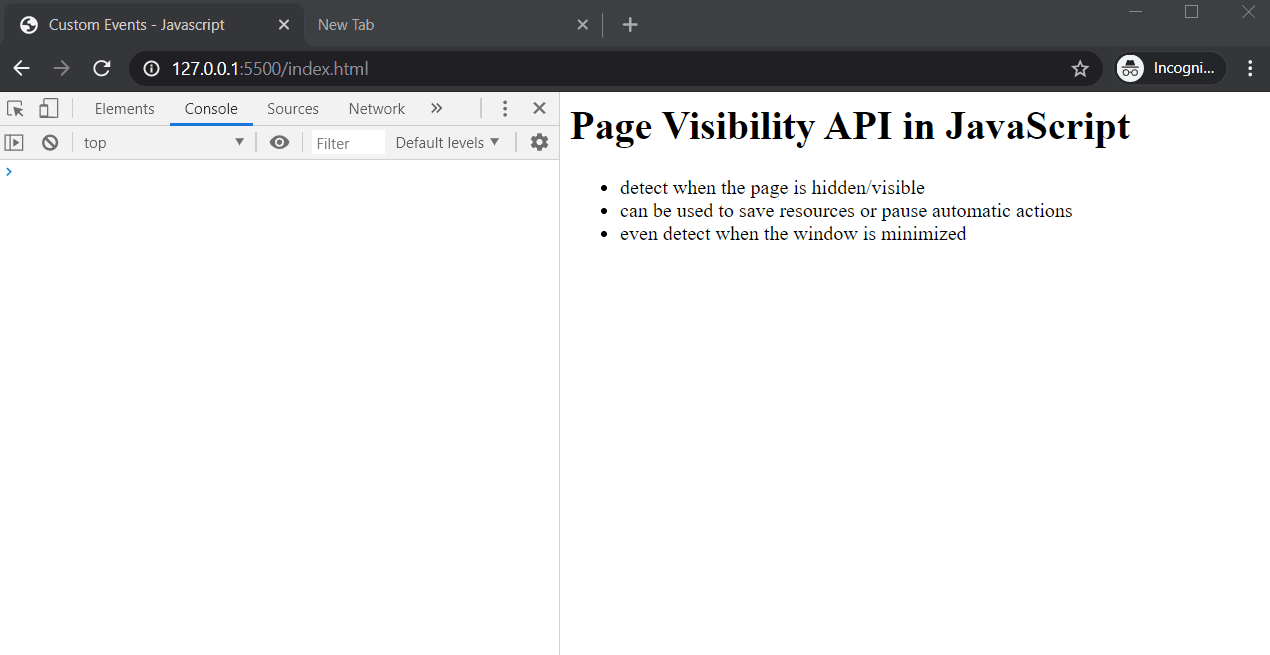Open the Default levels dropdown

click(447, 143)
